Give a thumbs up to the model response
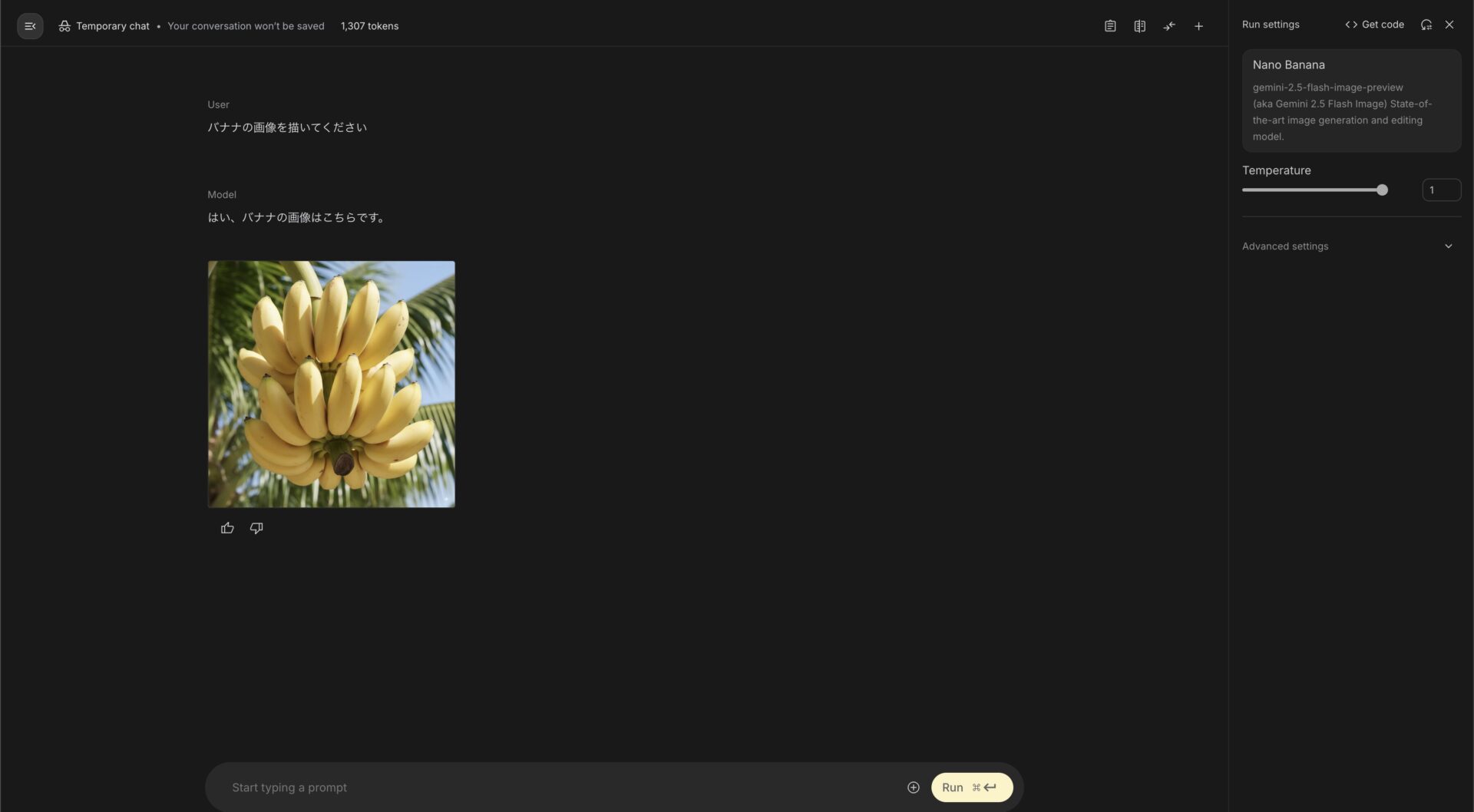 (x=226, y=527)
